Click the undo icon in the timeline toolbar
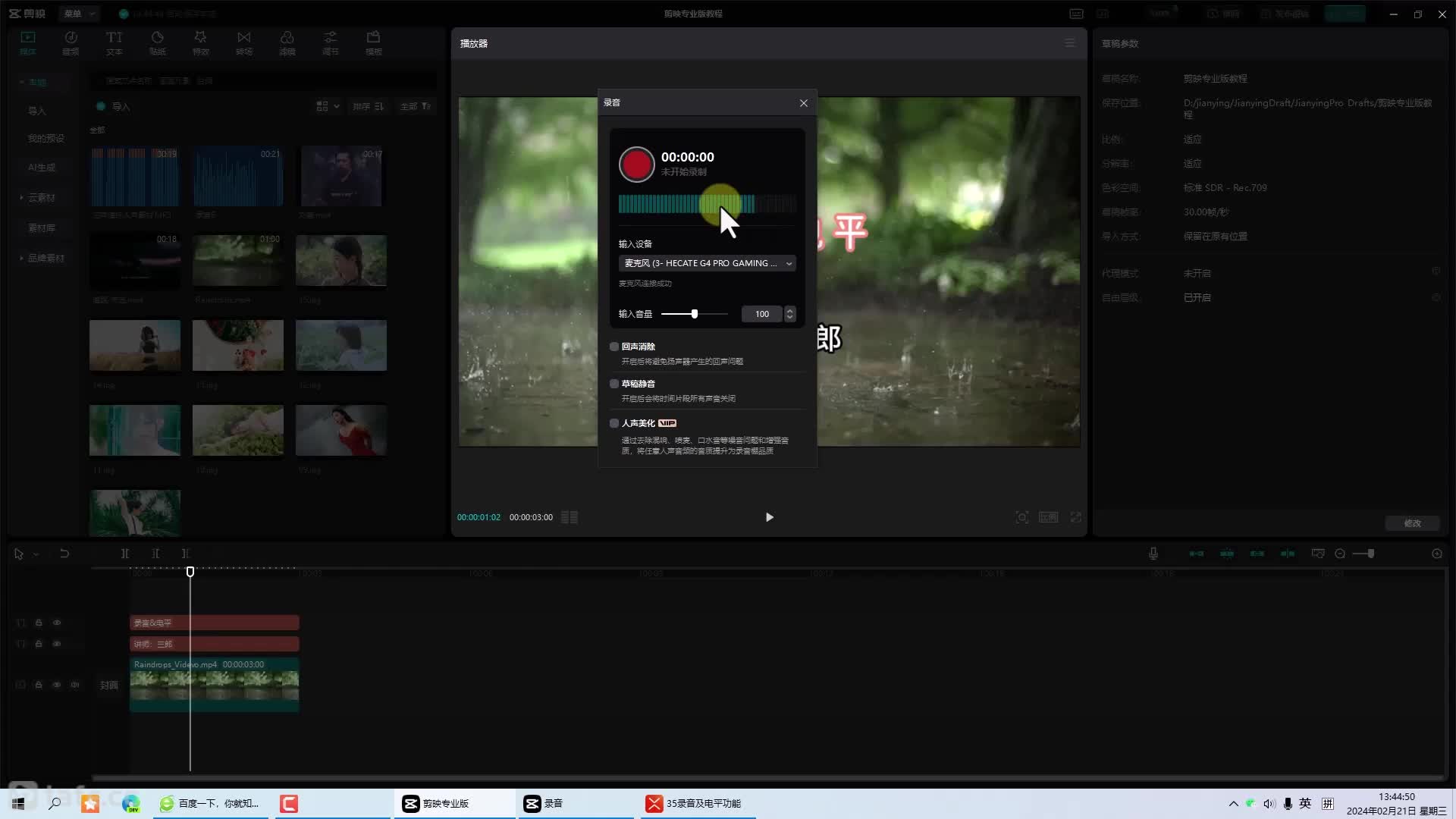1456x819 pixels. point(64,554)
